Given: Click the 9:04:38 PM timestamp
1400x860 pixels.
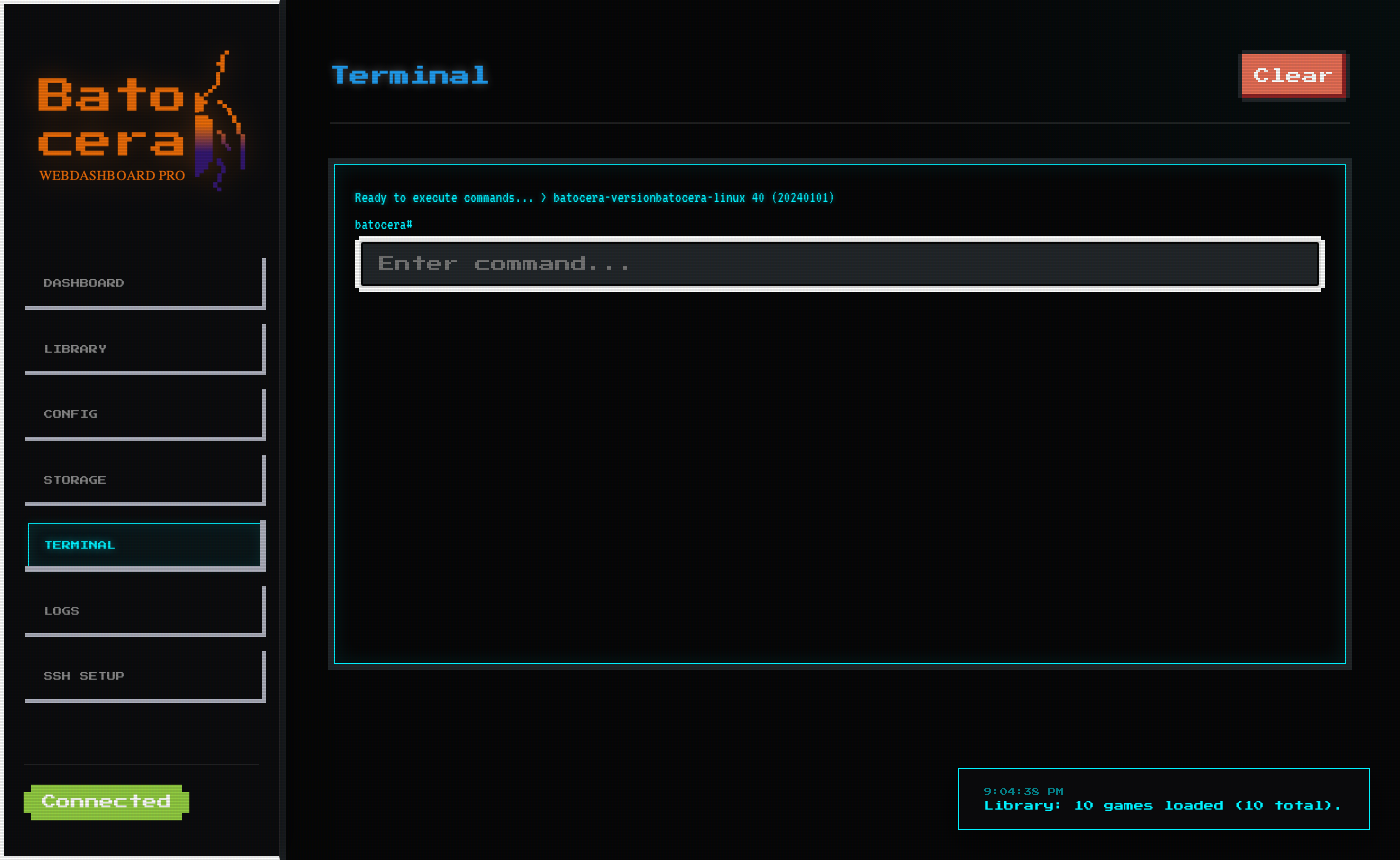Looking at the screenshot, I should (1023, 791).
